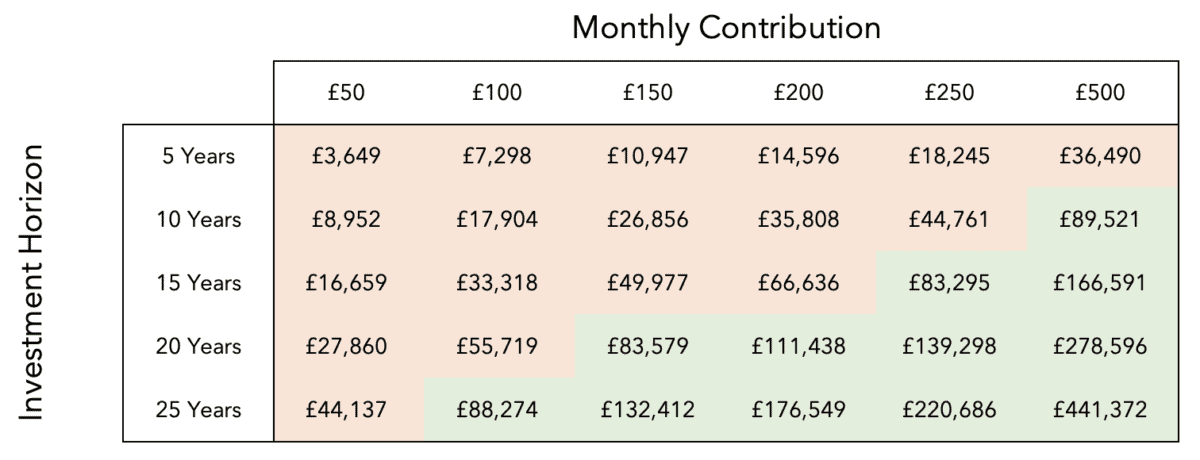Screen dimensions: 1200x460
Task: Select the 10 Years row label
Action: pos(199,220)
